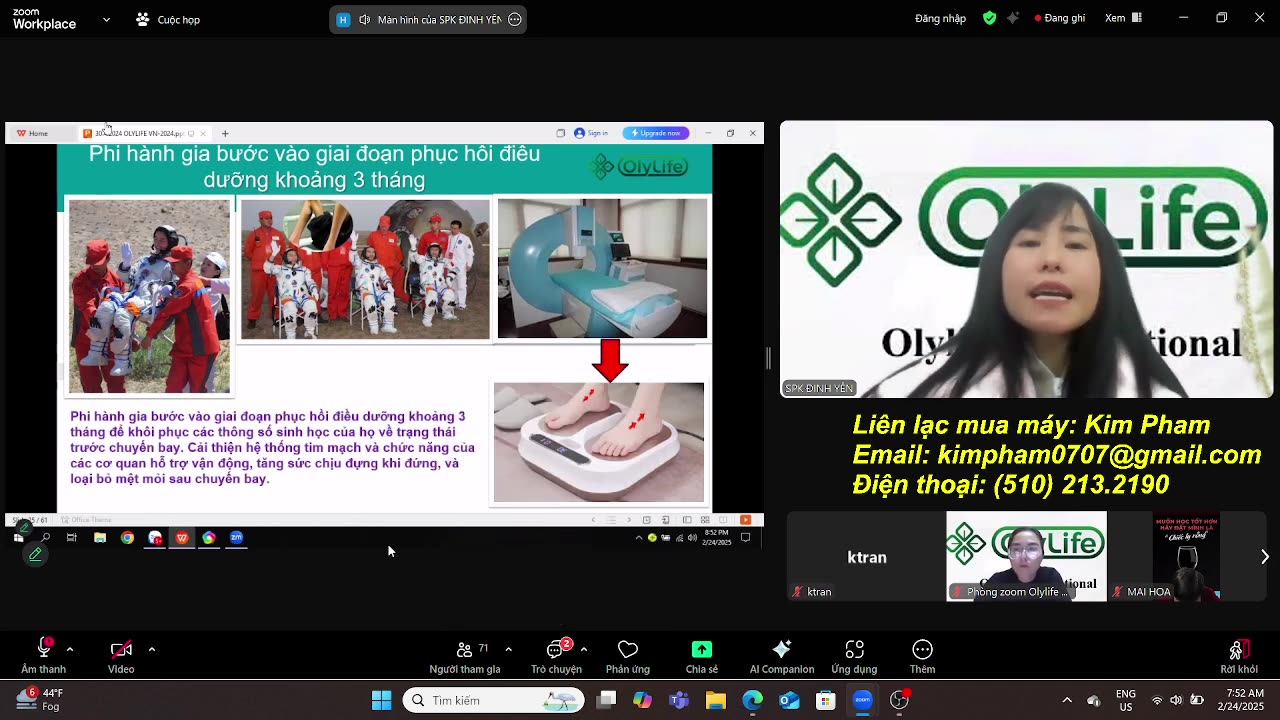Open File Explorer in shared screen taskbar
Viewport: 1280px width, 720px height.
pyautogui.click(x=100, y=538)
